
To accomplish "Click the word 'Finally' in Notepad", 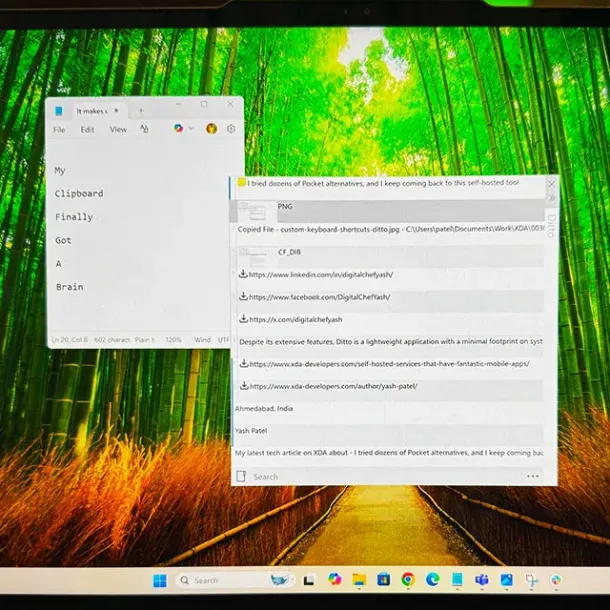I will tap(74, 217).
